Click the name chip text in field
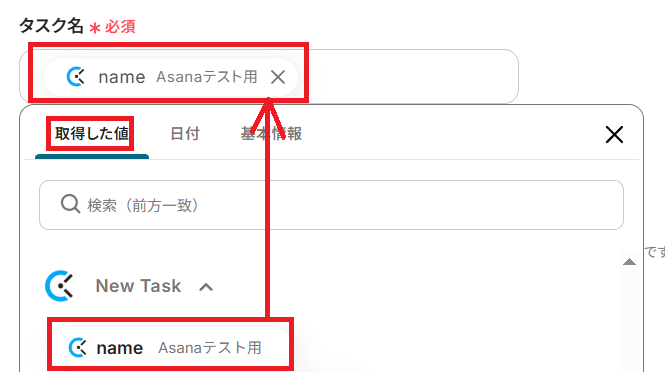This screenshot has width=665, height=372. (122, 77)
